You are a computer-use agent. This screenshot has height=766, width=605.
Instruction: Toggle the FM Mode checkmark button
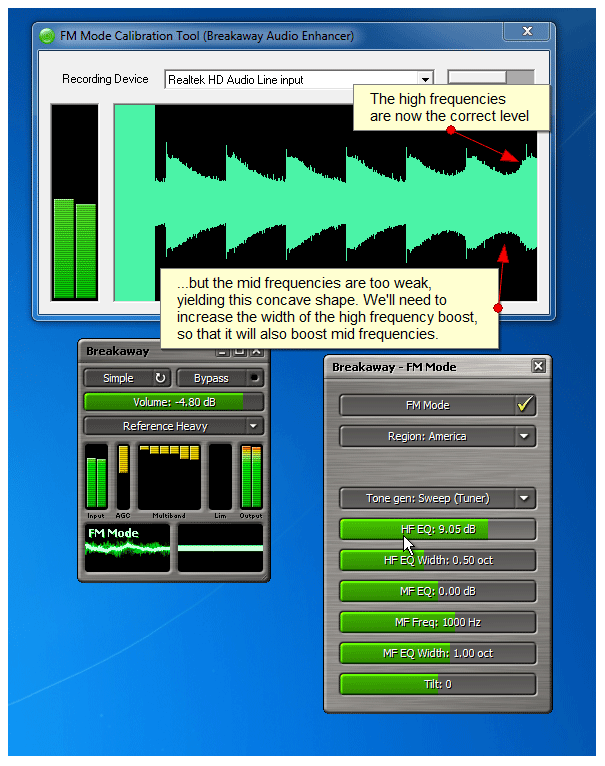coord(524,405)
